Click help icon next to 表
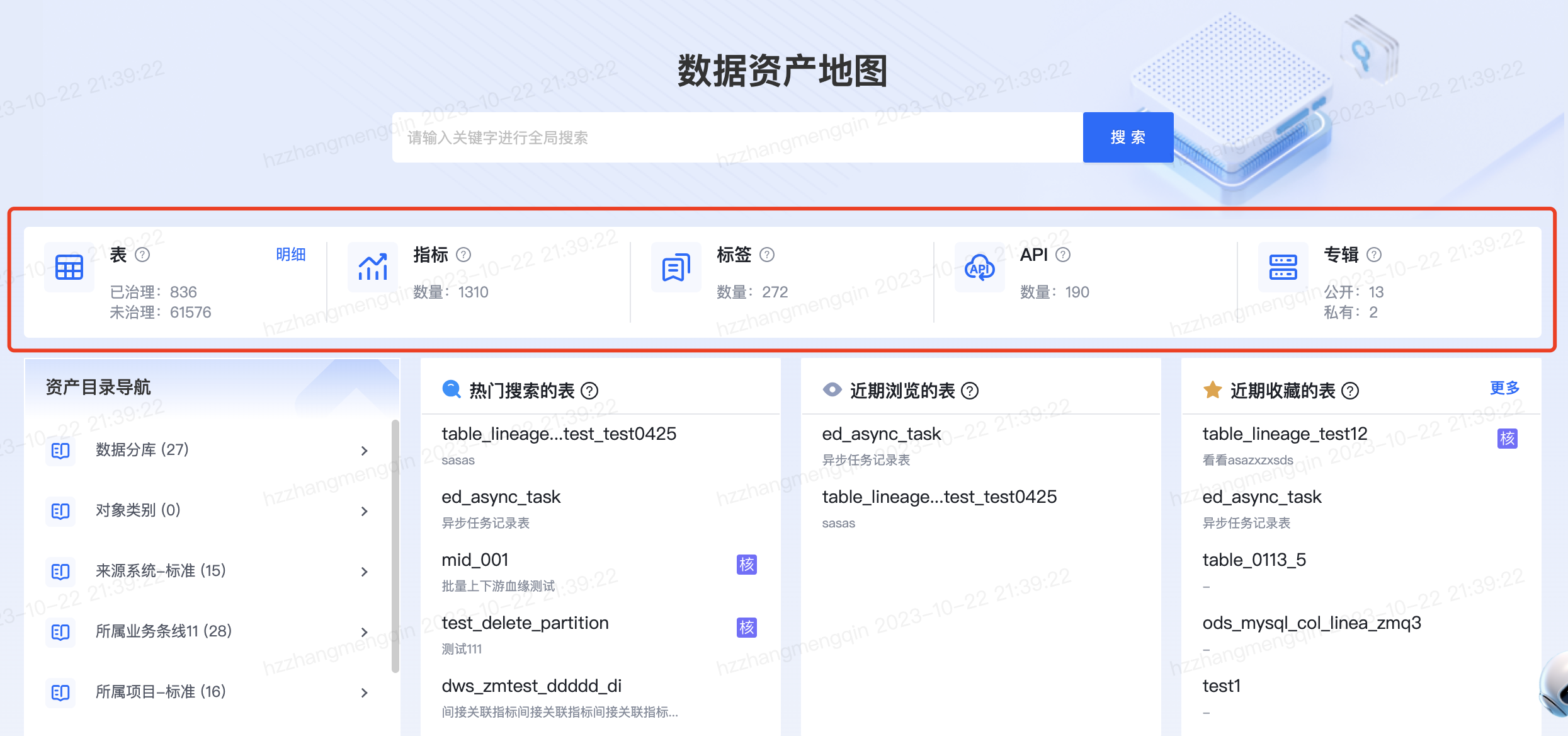The image size is (1568, 736). point(143,255)
